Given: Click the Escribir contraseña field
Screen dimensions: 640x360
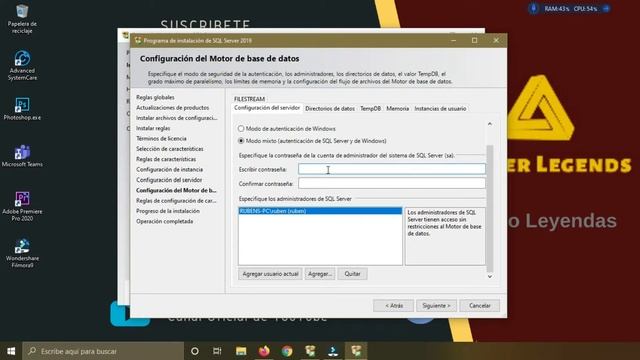Looking at the screenshot, I should pyautogui.click(x=392, y=169).
